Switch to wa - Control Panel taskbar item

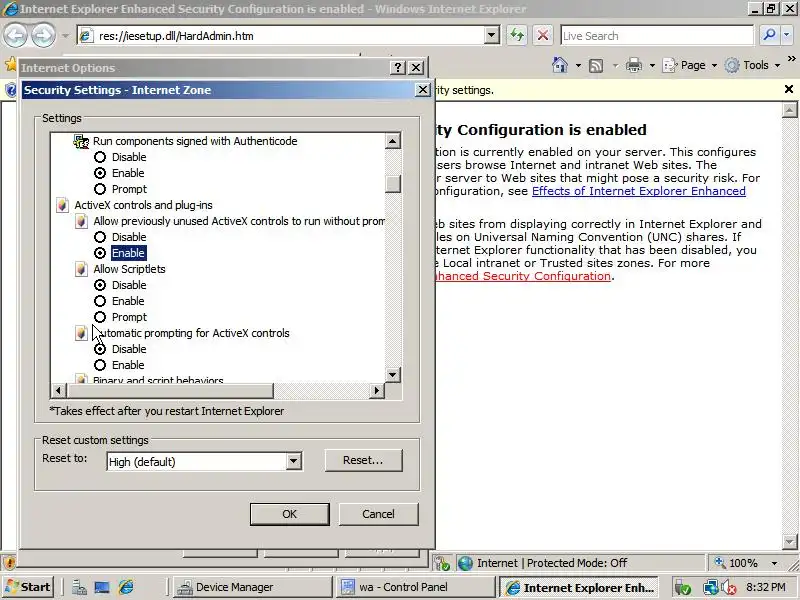tap(415, 587)
